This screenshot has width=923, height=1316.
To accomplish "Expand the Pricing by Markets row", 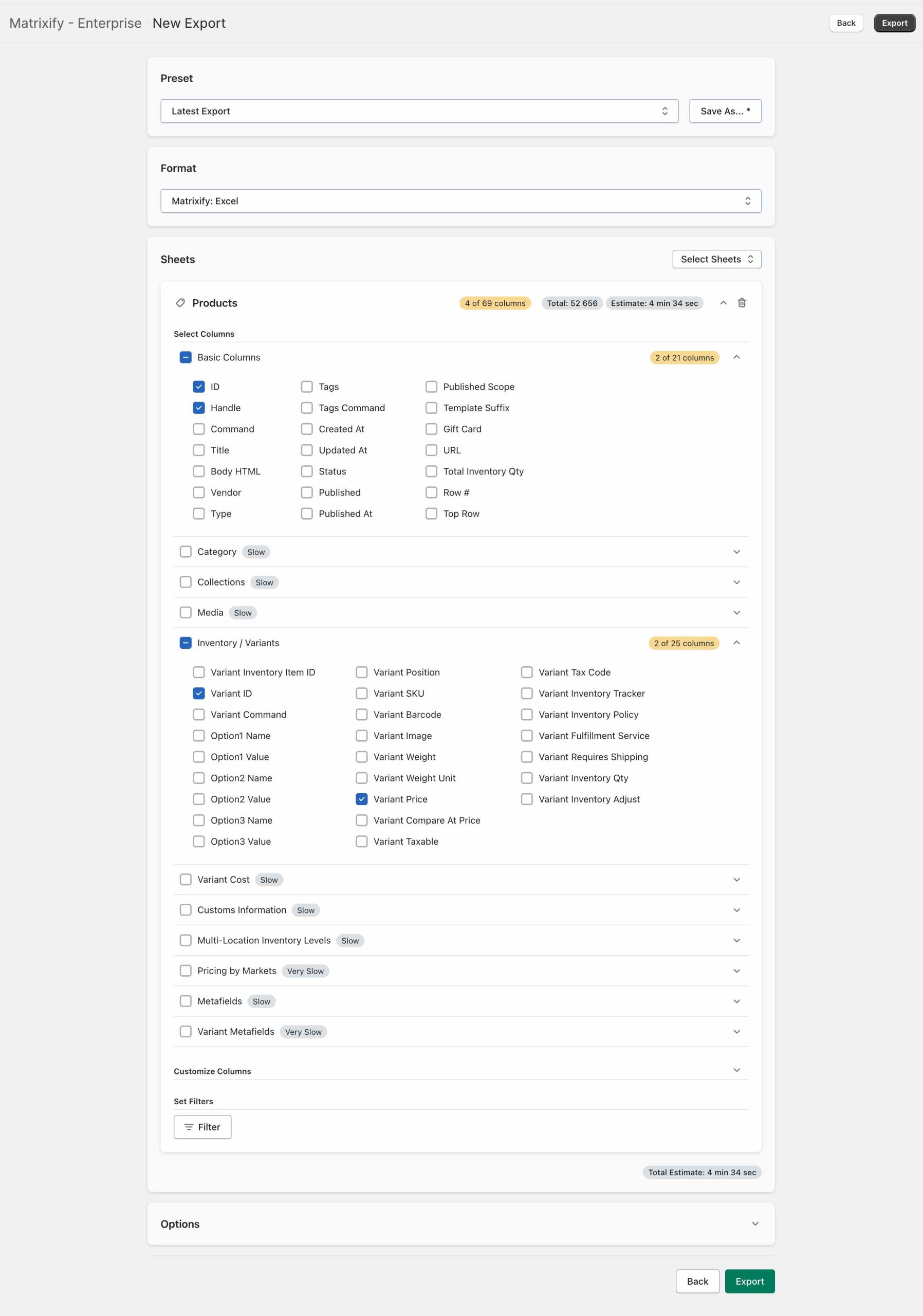I will [736, 971].
